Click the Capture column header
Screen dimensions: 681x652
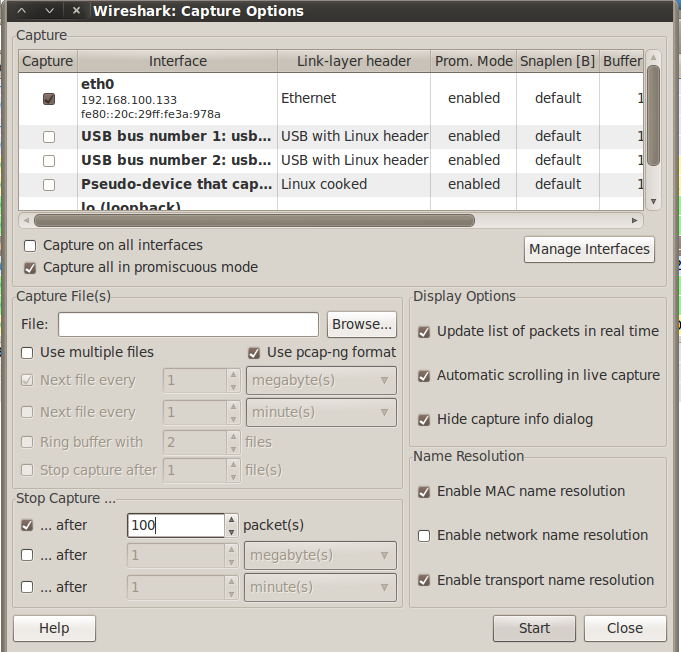[48, 61]
